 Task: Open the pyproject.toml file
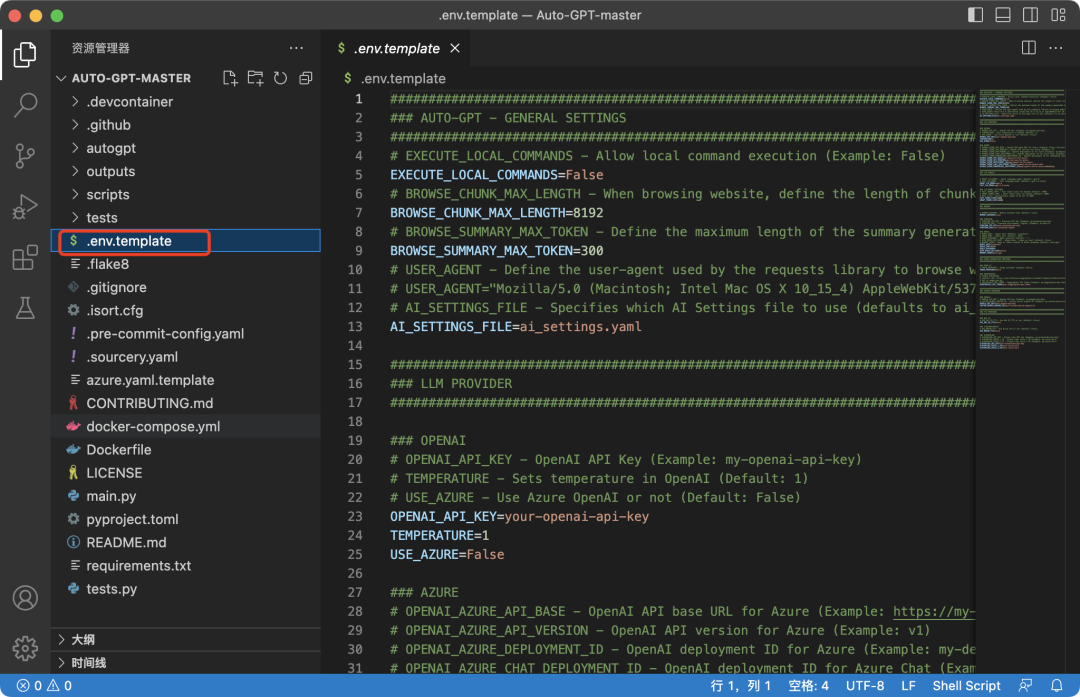tap(186, 519)
